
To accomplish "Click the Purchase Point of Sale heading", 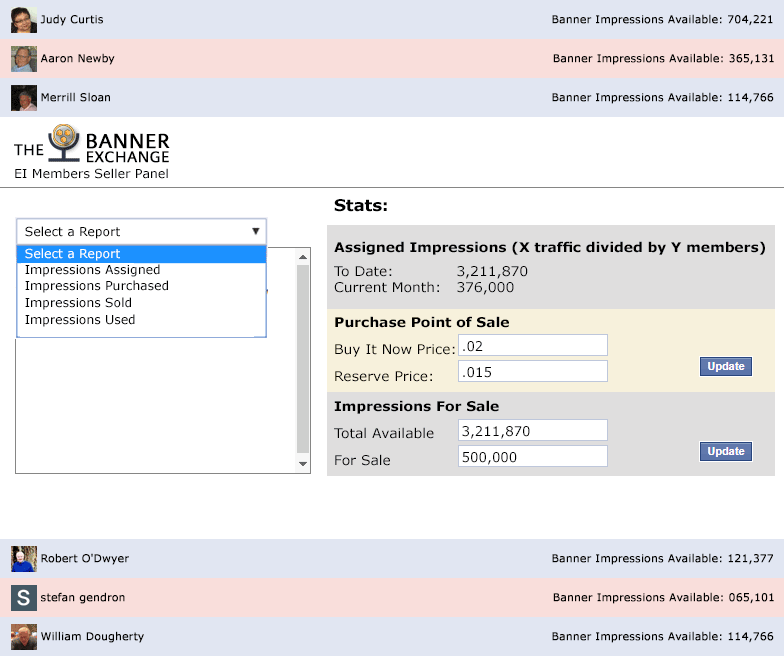I will pyautogui.click(x=422, y=322).
